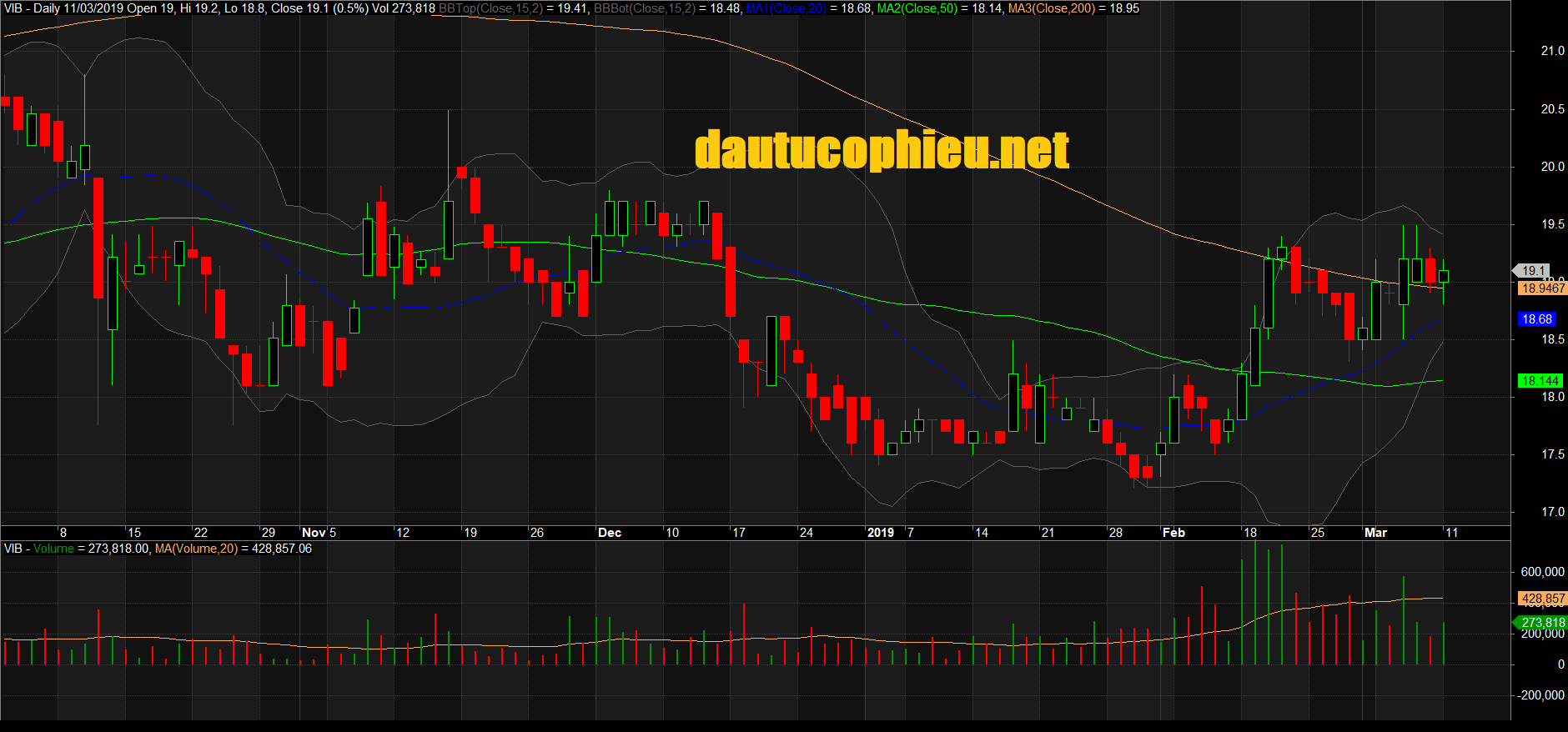This screenshot has height=732, width=1568.
Task: Click the orange 428,857 volume MA tag
Action: point(1543,599)
